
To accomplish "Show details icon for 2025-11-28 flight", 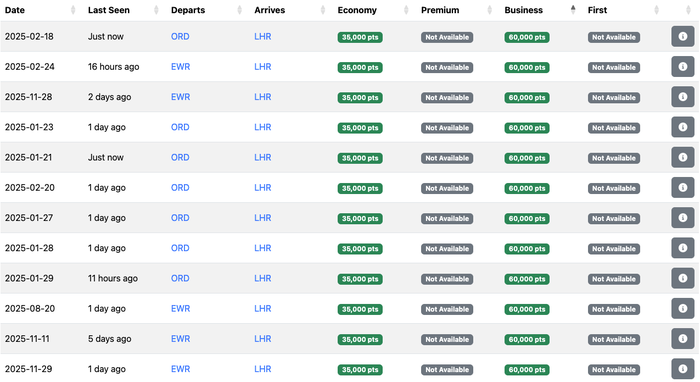I will coord(683,97).
